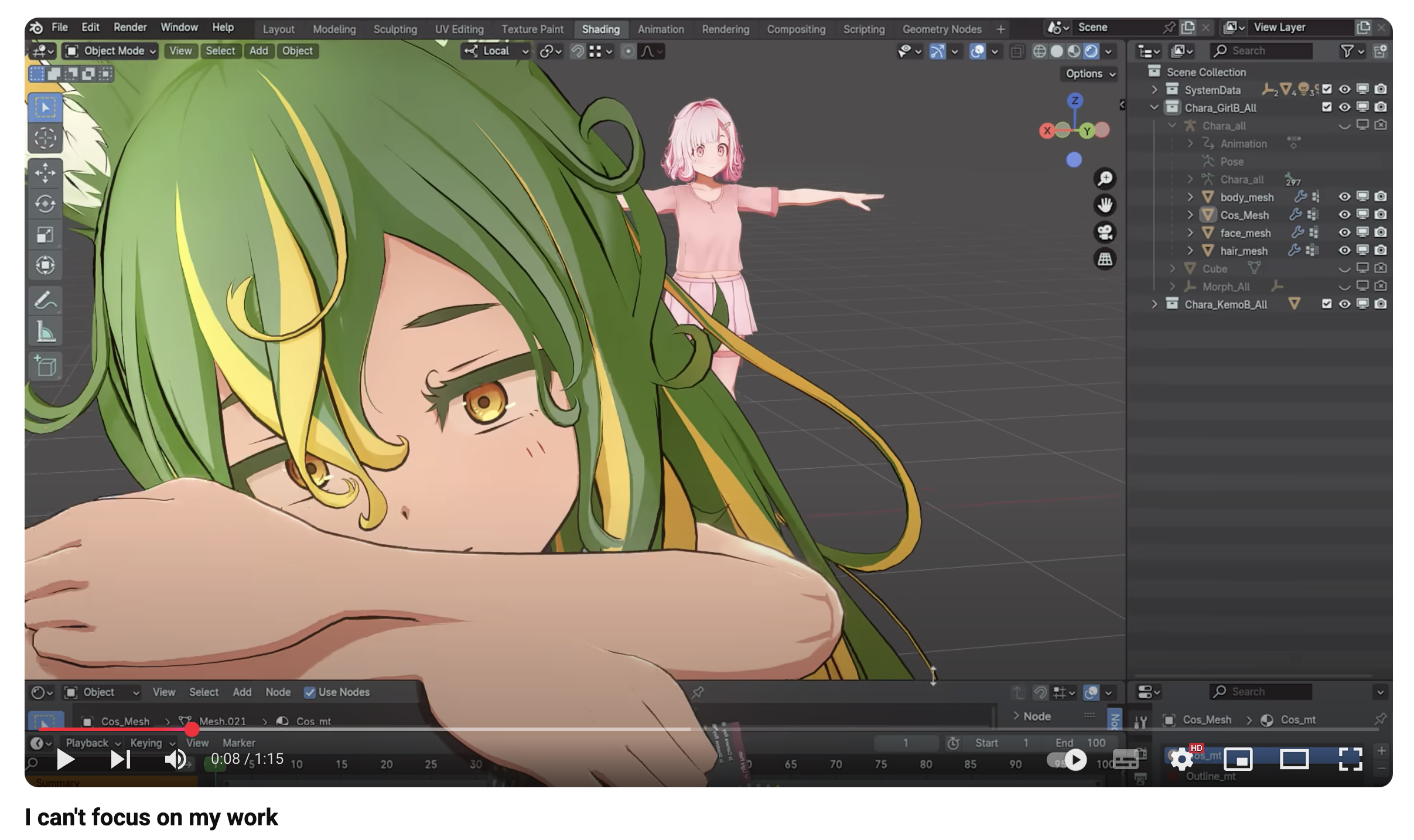This screenshot has width=1414, height=840.
Task: Hide Cos_Mesh via eye icon
Action: pyautogui.click(x=1345, y=215)
